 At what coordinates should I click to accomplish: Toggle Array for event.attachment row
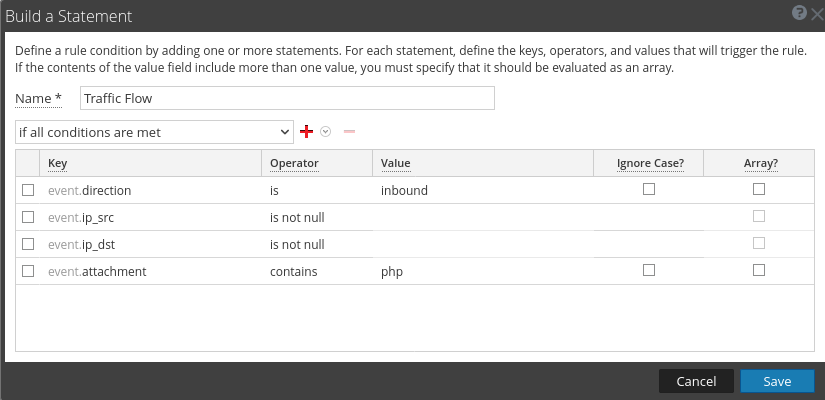759,270
